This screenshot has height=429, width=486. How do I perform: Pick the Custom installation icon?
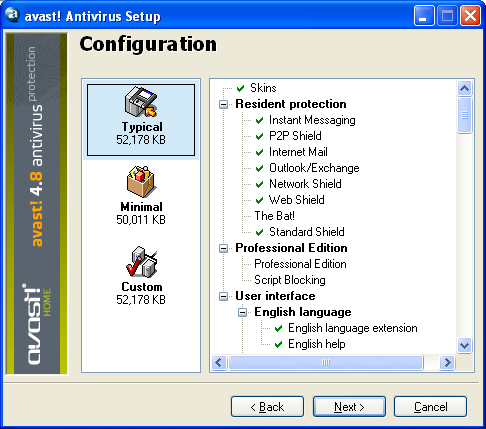(x=142, y=262)
